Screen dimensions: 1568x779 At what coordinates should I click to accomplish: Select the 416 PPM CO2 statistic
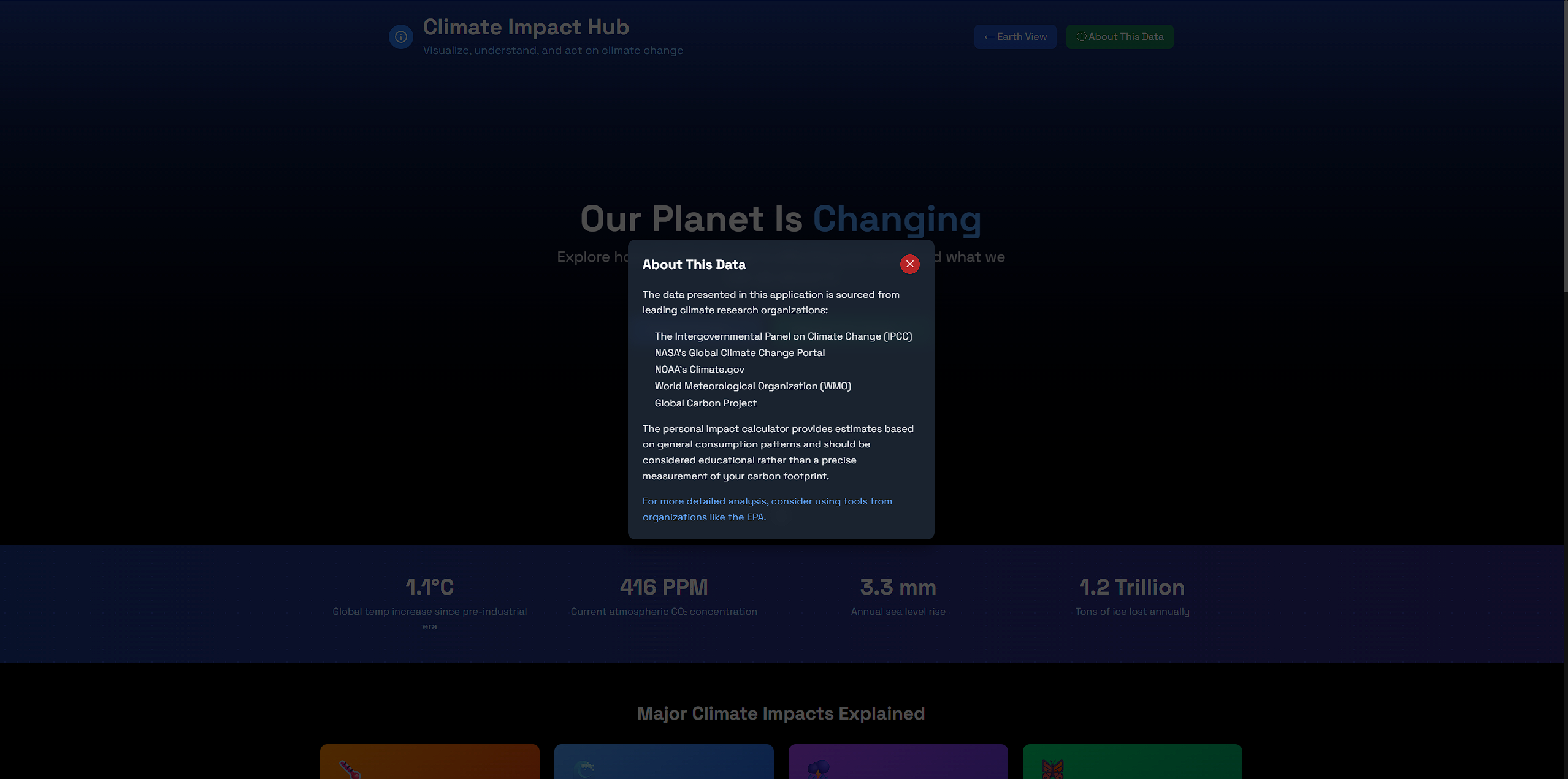[x=664, y=587]
